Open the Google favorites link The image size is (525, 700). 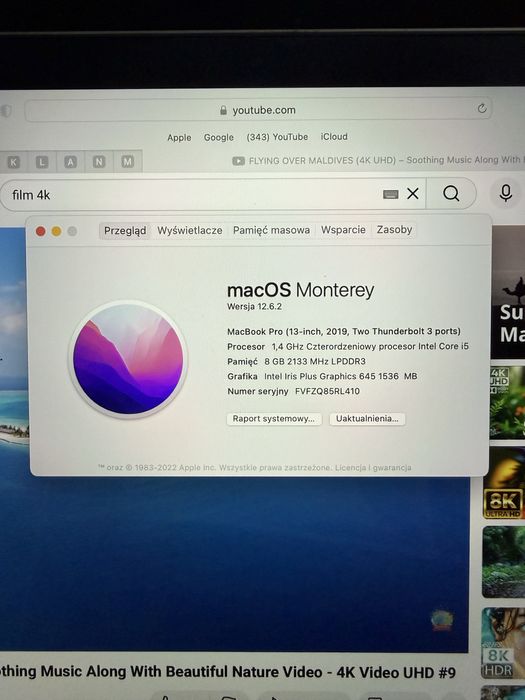[219, 137]
